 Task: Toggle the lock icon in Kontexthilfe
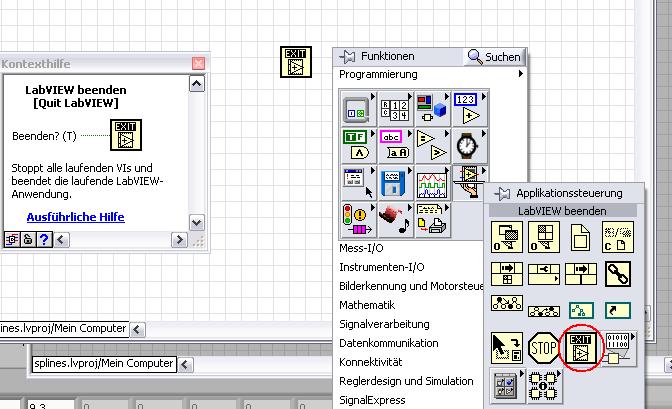[x=28, y=239]
